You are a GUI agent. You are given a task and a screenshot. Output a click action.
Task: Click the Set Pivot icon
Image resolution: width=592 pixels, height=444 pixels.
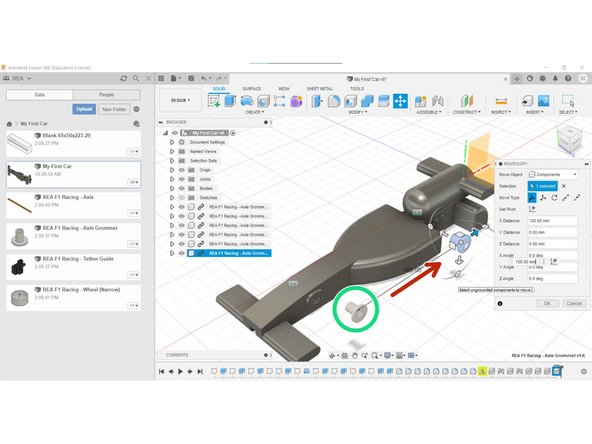tap(532, 209)
